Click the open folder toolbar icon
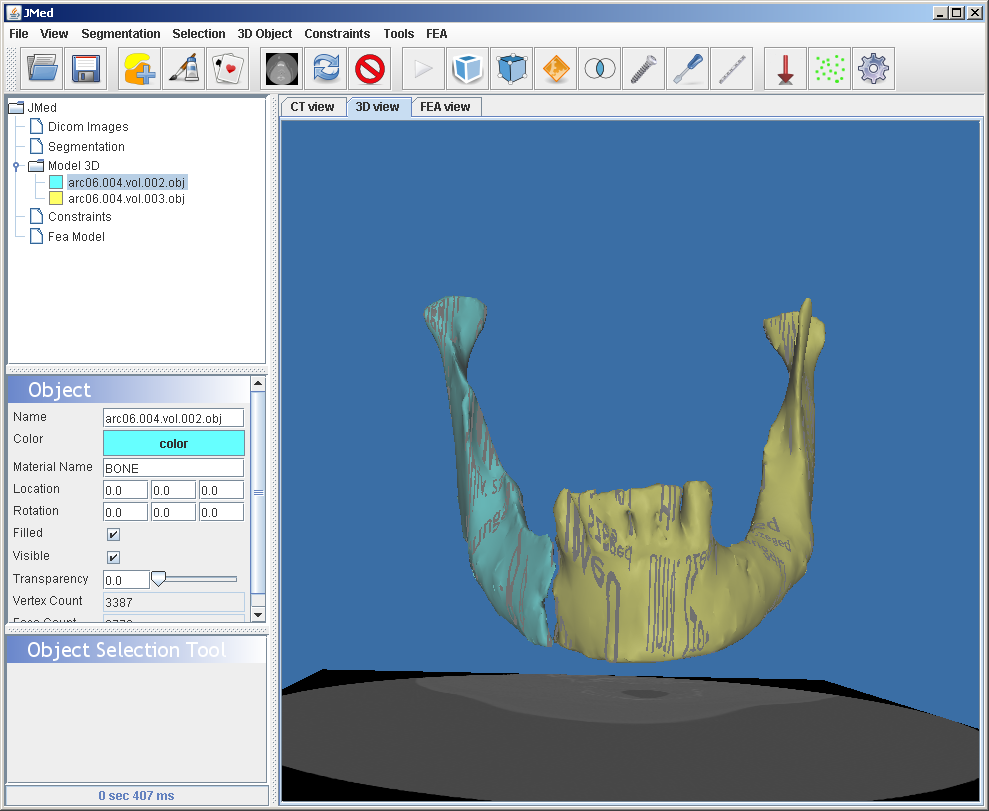989x811 pixels. click(42, 69)
